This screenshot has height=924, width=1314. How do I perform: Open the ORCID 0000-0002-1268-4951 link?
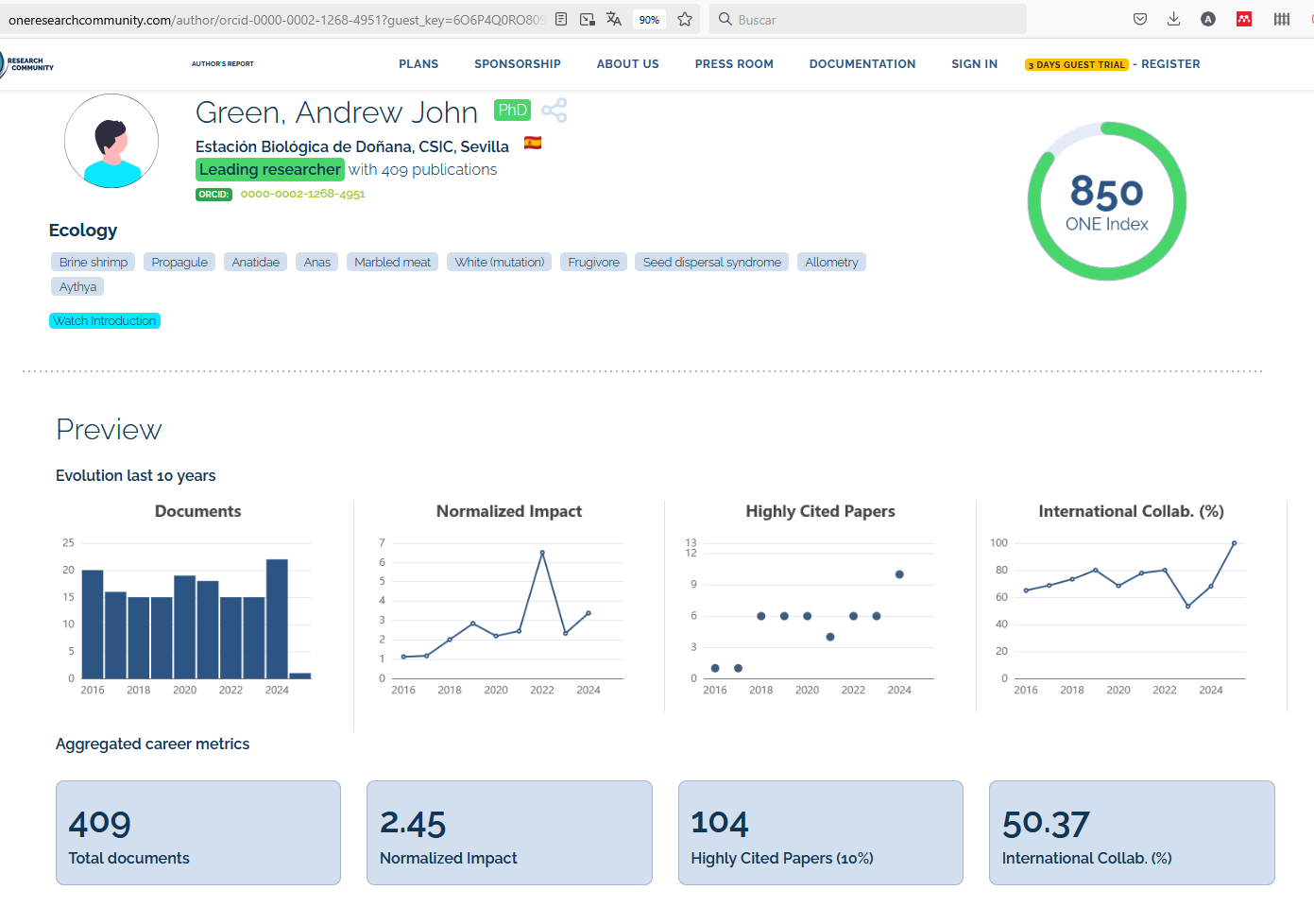[x=302, y=194]
